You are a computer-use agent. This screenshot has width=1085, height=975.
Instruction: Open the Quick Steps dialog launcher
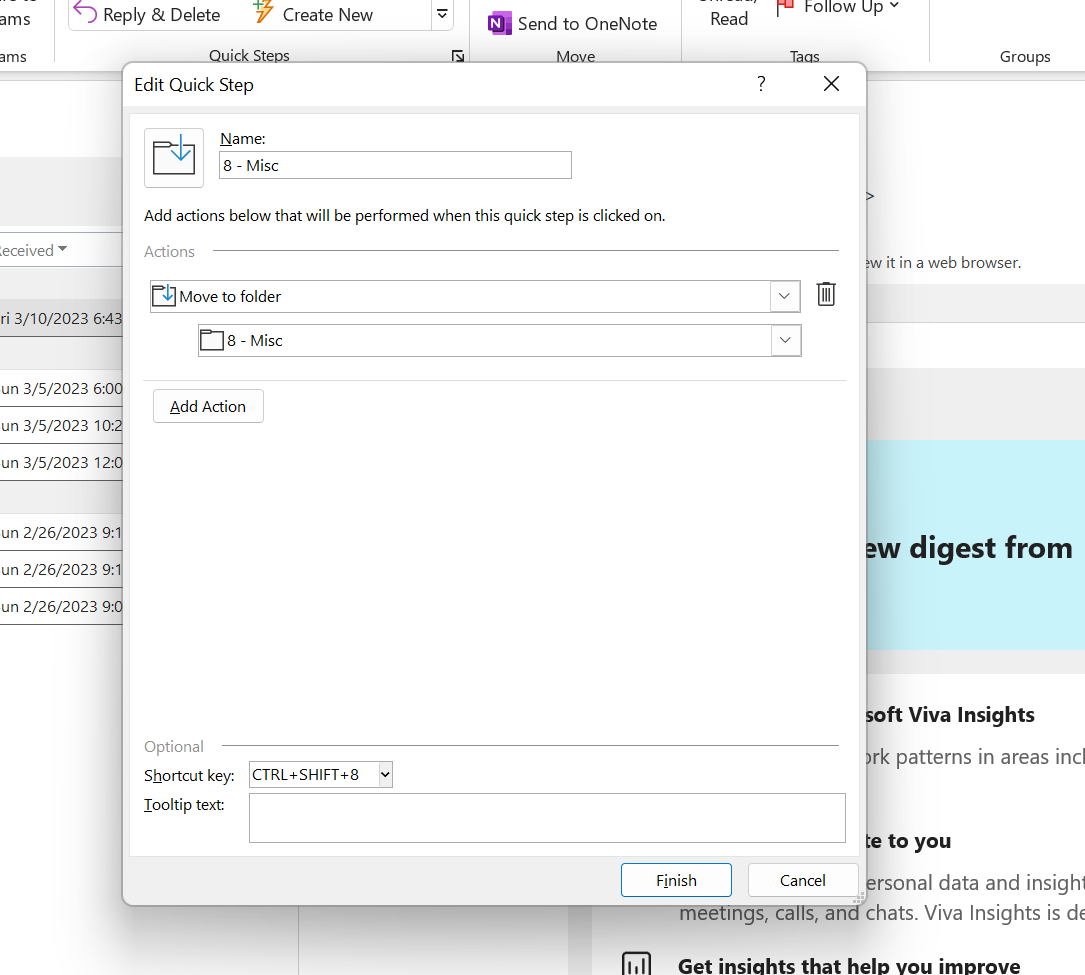[458, 56]
